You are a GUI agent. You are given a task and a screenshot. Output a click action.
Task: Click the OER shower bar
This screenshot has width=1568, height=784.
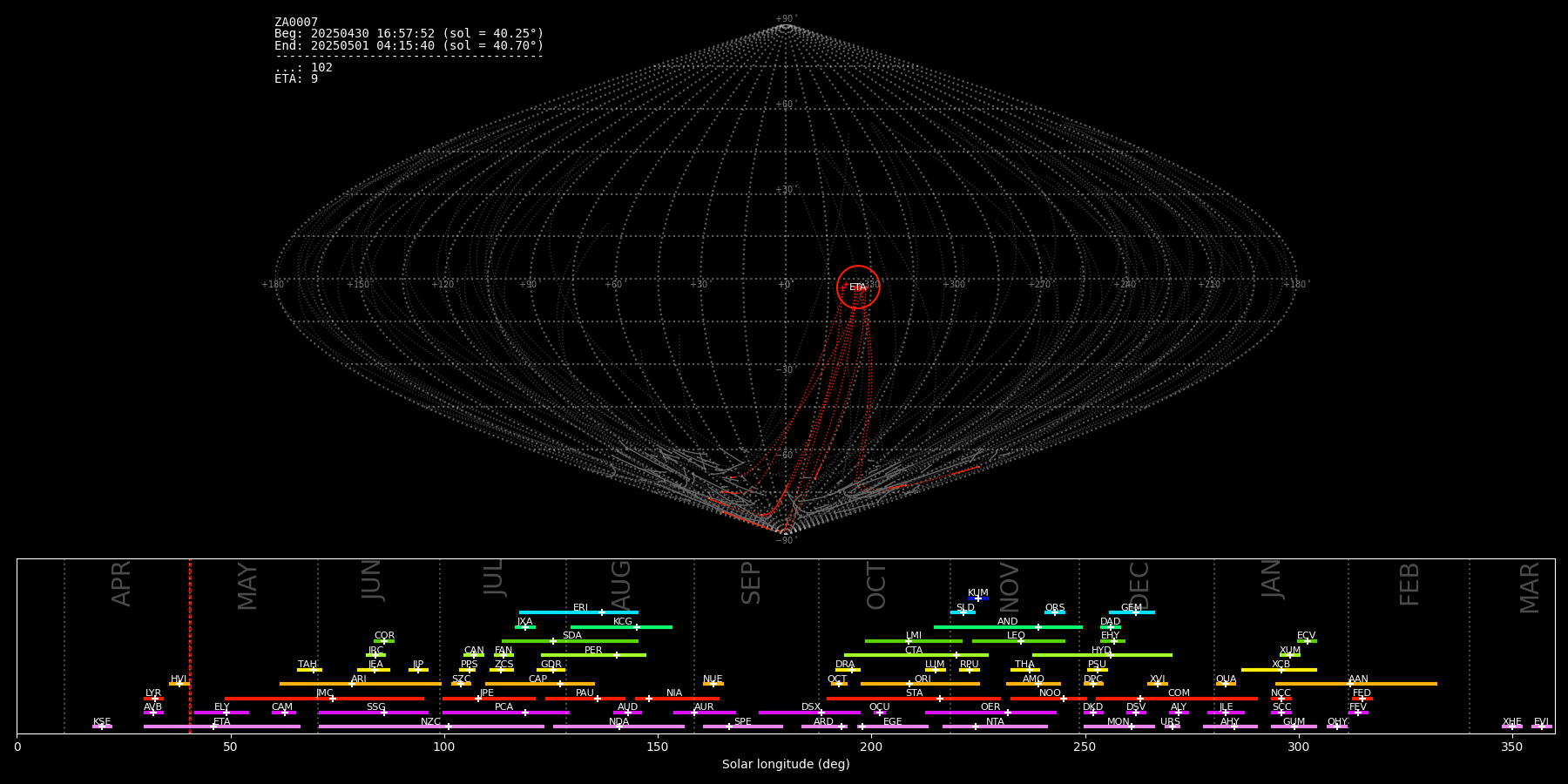coord(990,713)
